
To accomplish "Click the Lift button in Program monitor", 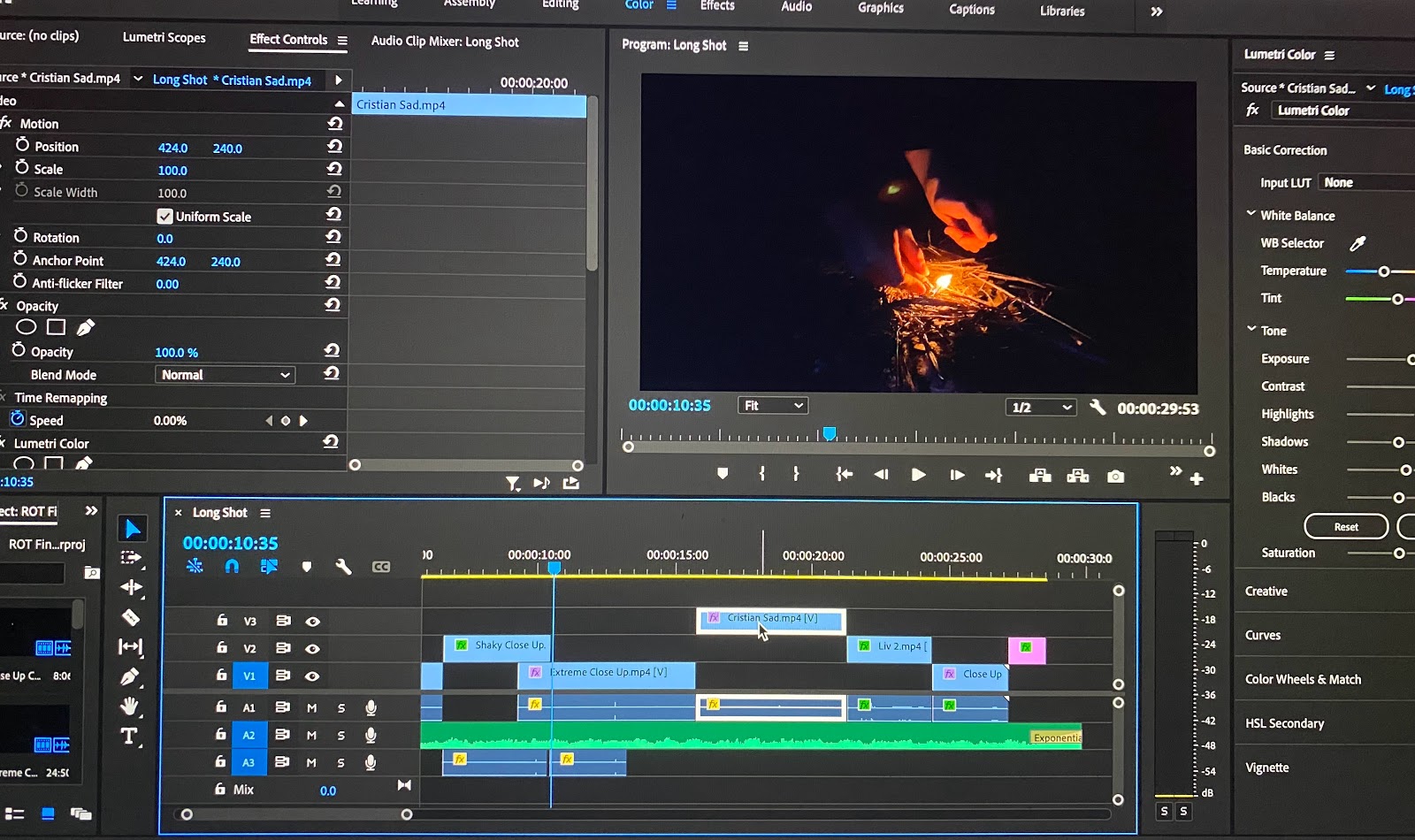I will click(1040, 476).
